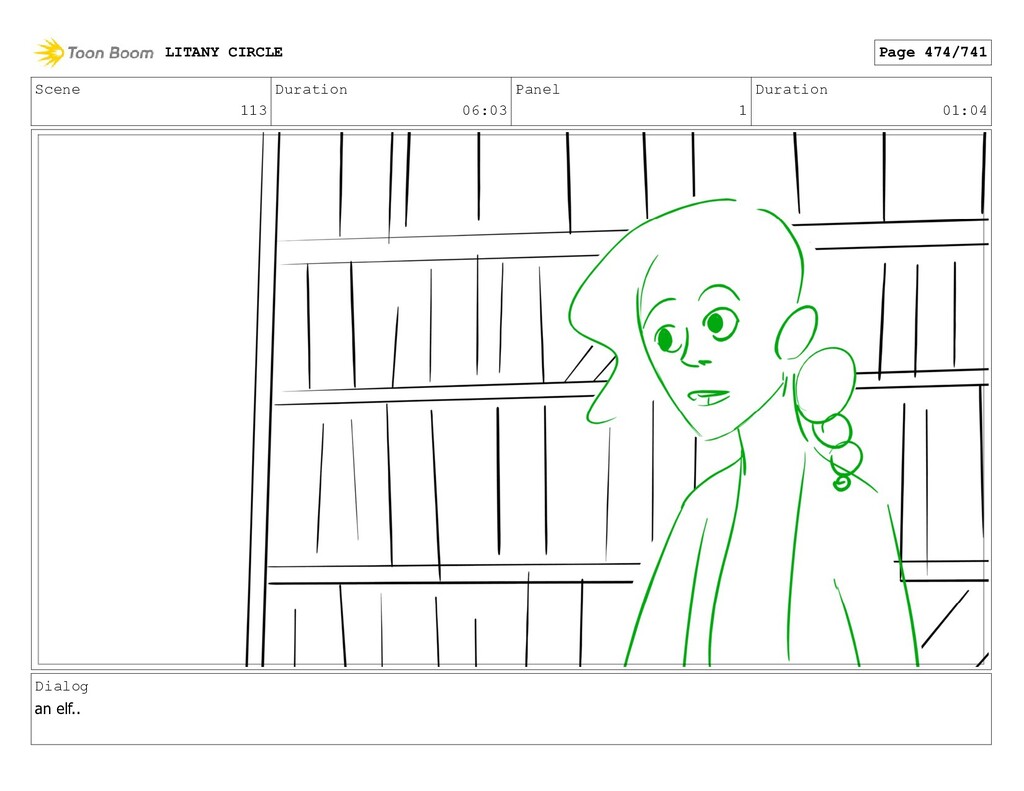
Task: Click panel duration value 01:04
Action: coord(965,110)
